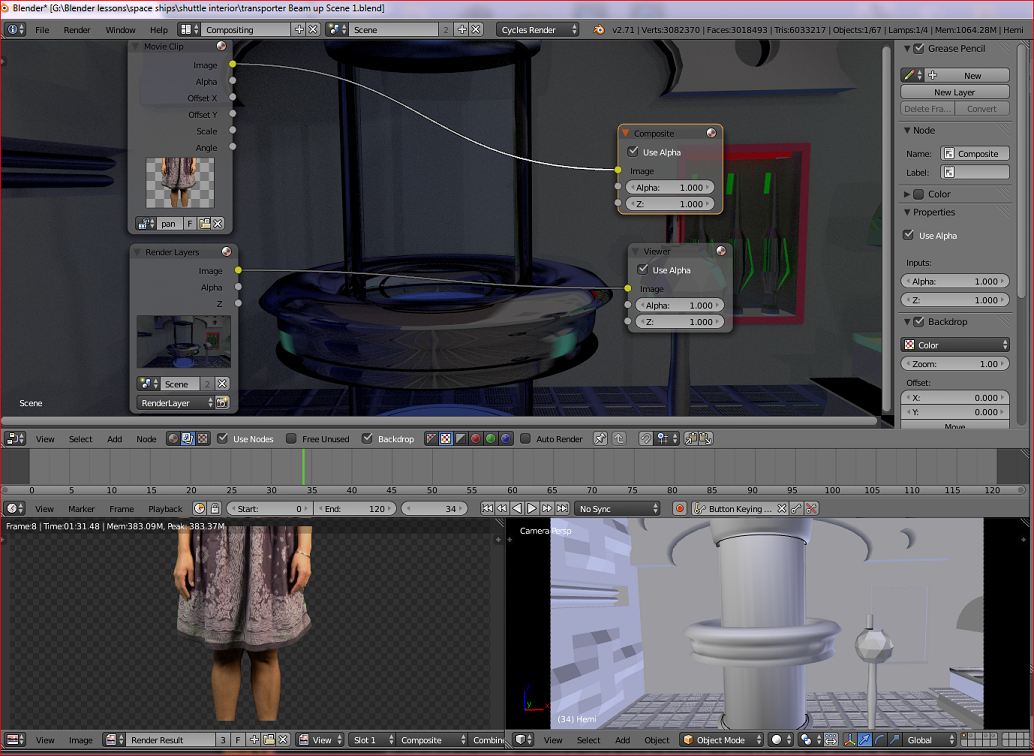Adjust the Composite node Alpha slider
Screen dimensions: 1034x756
click(x=670, y=187)
